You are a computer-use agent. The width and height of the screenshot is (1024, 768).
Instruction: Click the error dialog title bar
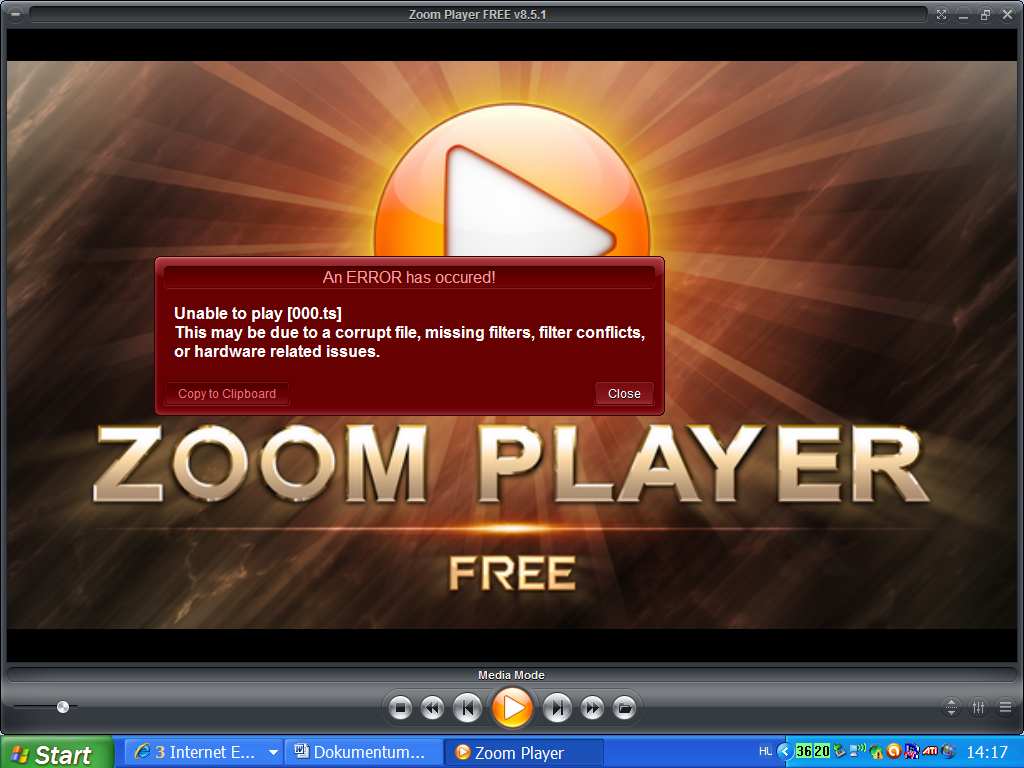pyautogui.click(x=409, y=278)
